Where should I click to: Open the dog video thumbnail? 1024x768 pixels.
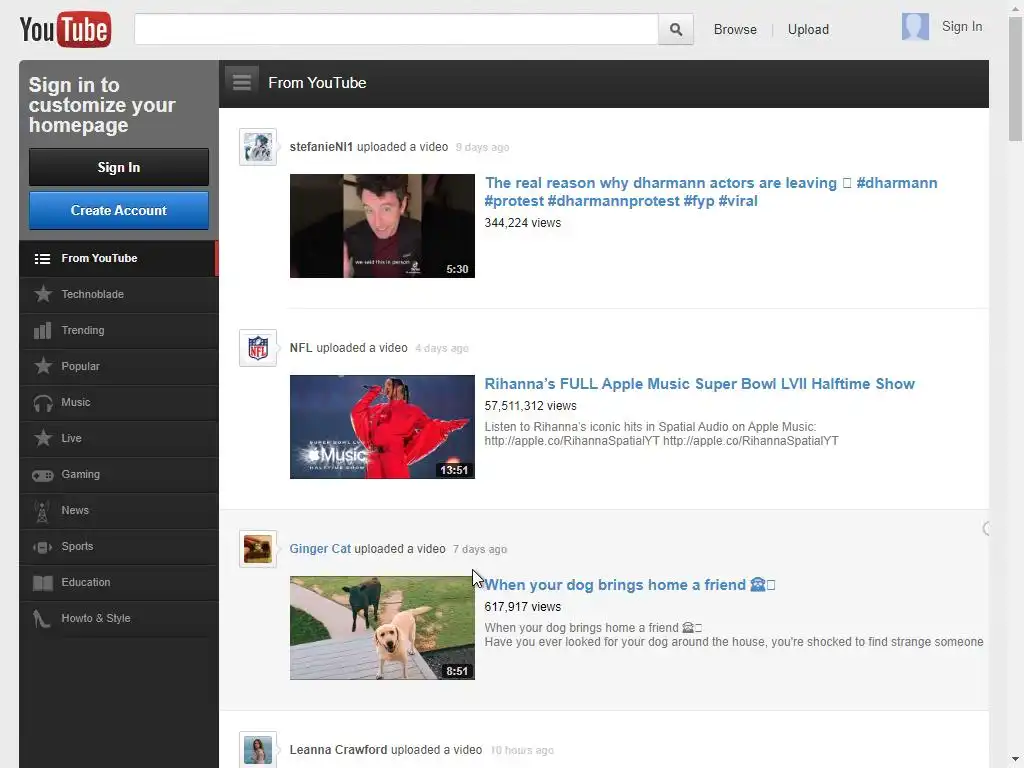click(382, 628)
